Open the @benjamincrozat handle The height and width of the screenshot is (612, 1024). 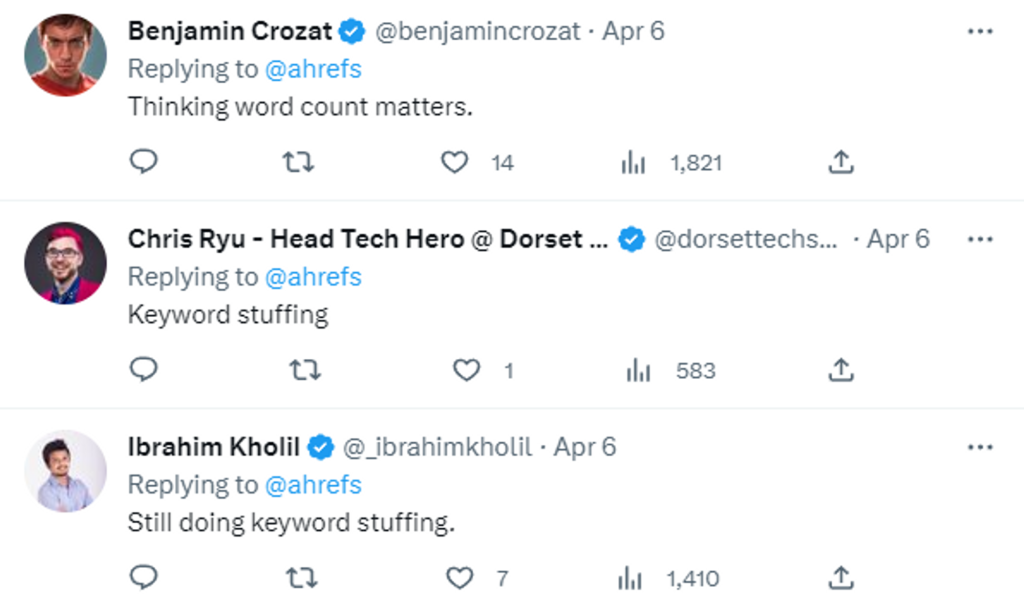477,31
